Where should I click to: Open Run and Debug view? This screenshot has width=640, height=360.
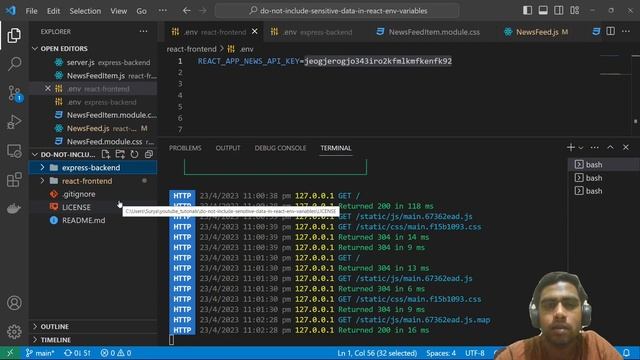pyautogui.click(x=14, y=122)
